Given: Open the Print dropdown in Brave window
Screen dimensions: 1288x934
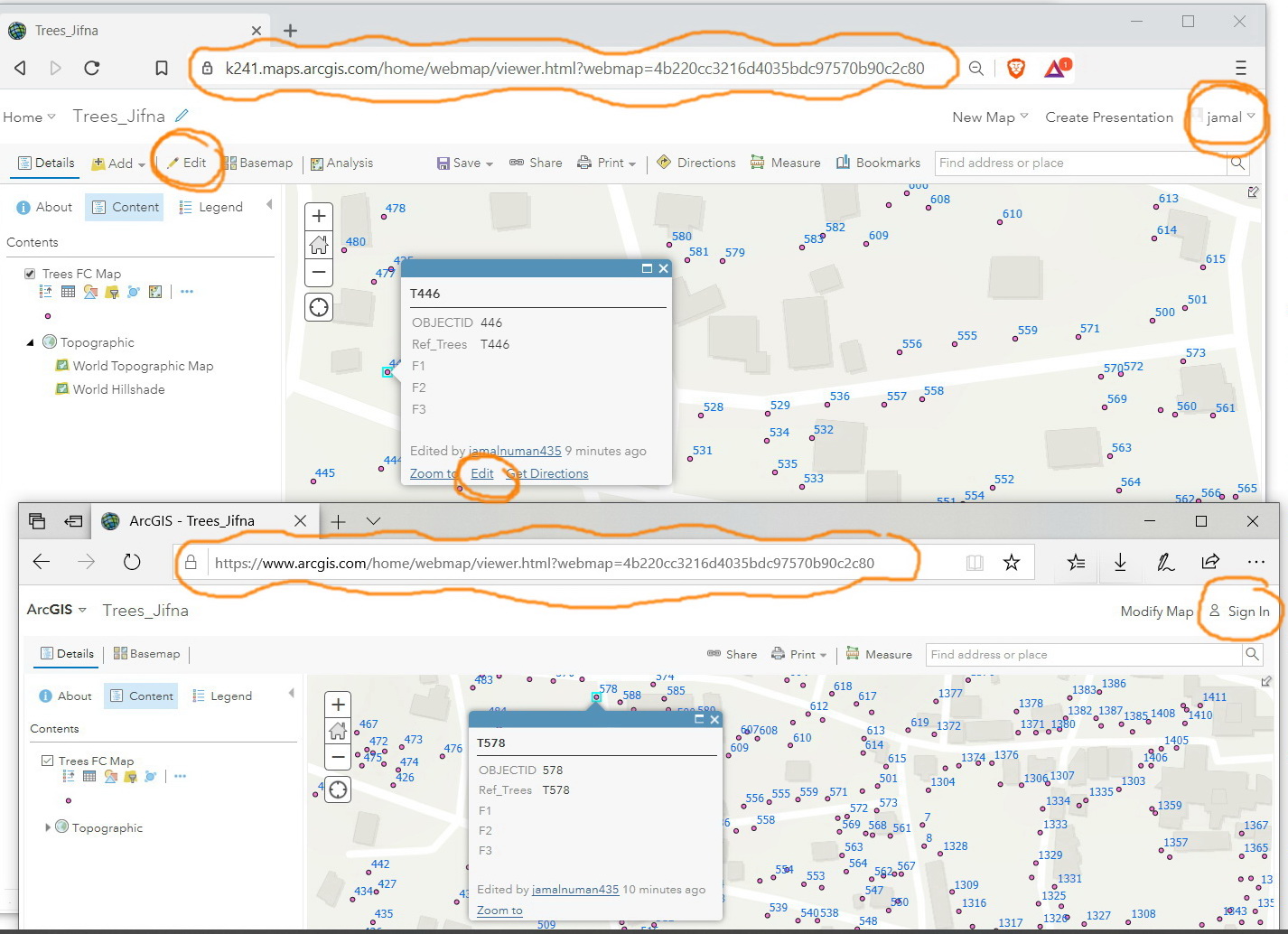Looking at the screenshot, I should point(607,163).
